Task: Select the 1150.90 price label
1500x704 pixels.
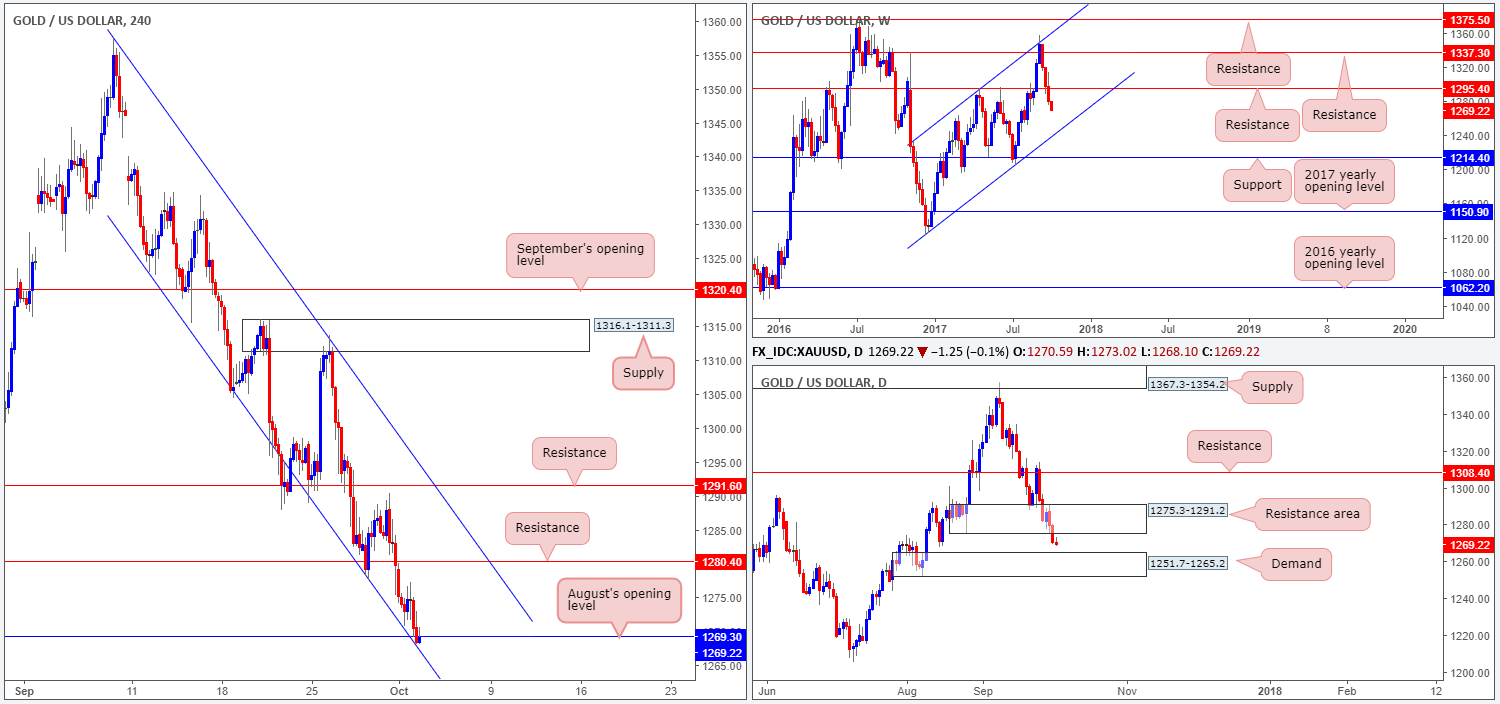Action: 1470,212
